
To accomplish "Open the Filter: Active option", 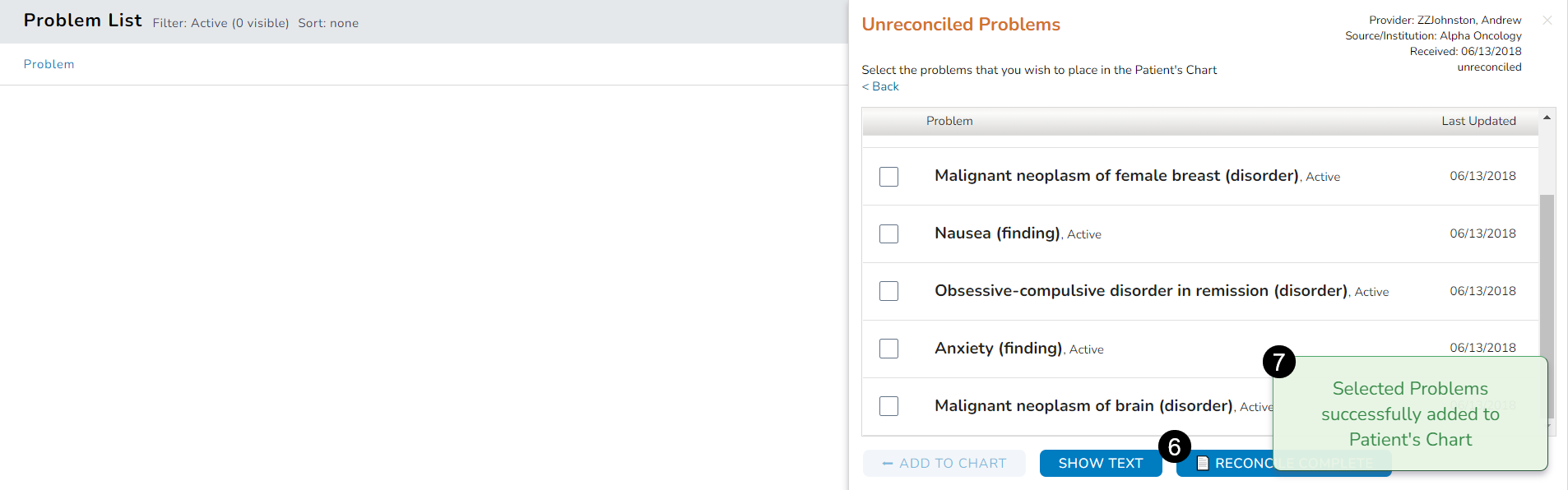I will point(220,23).
